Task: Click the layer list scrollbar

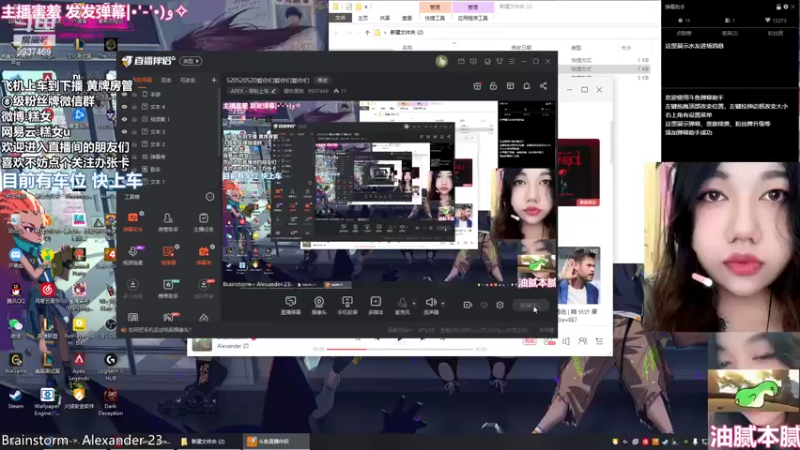Action: [219, 122]
